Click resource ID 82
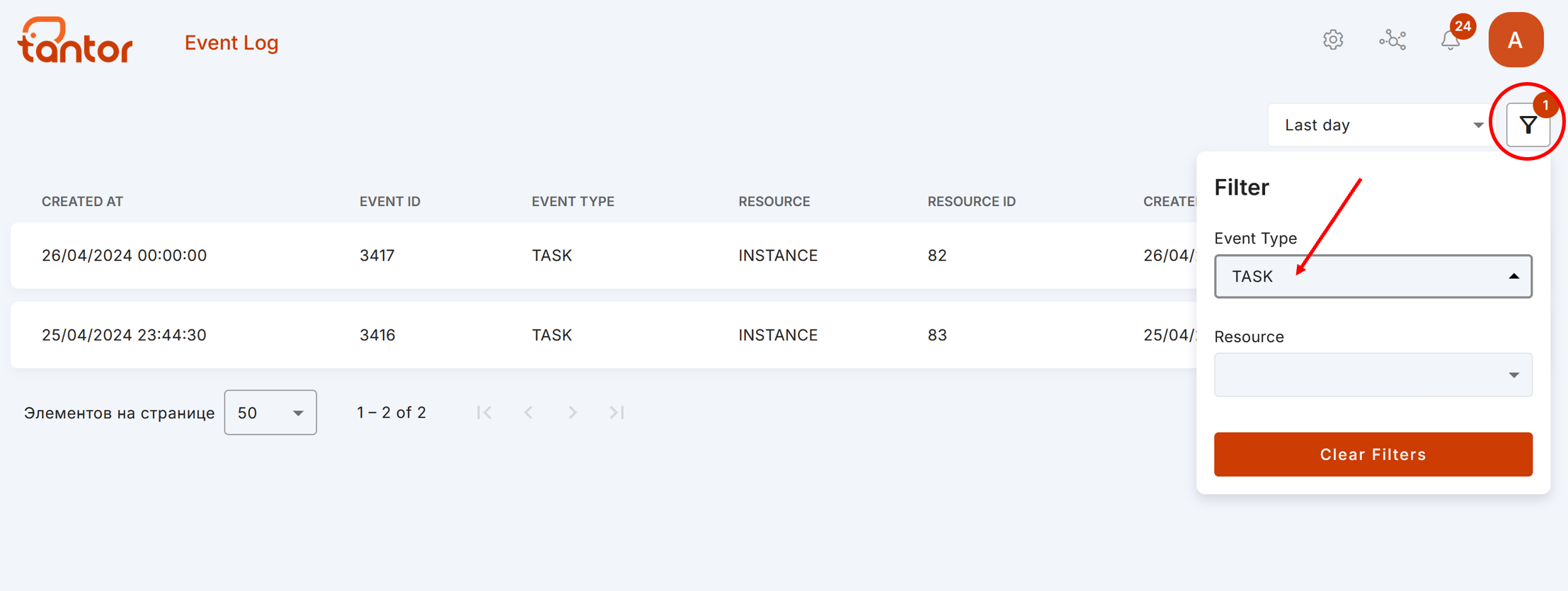This screenshot has width=1568, height=591. 937,256
